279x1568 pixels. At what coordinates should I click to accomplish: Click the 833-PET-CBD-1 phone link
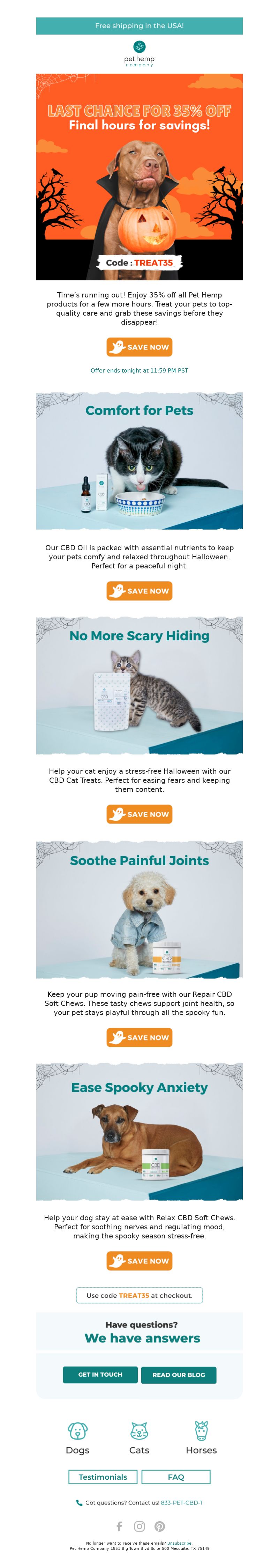pyautogui.click(x=181, y=1502)
